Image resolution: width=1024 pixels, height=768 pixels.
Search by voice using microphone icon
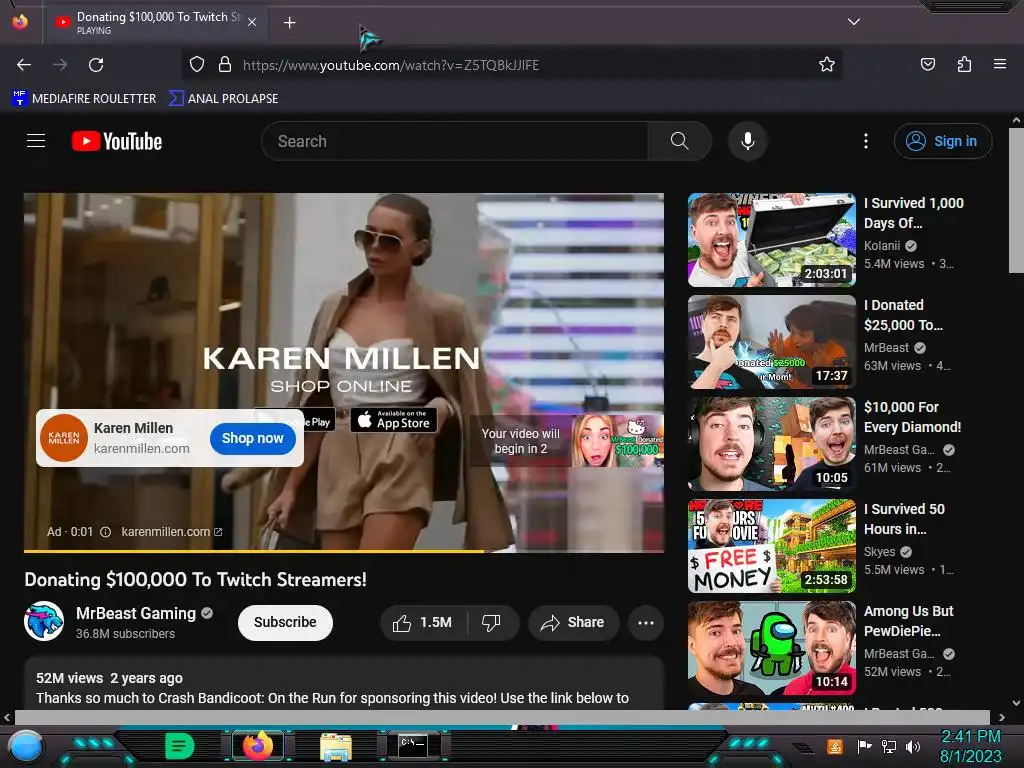[748, 141]
